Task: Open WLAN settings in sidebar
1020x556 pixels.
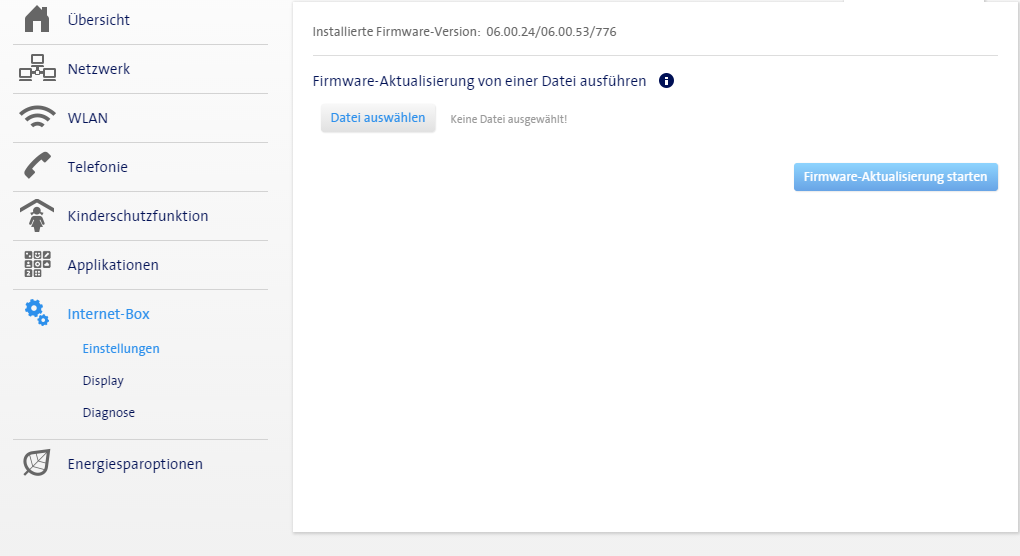Action: tap(88, 118)
